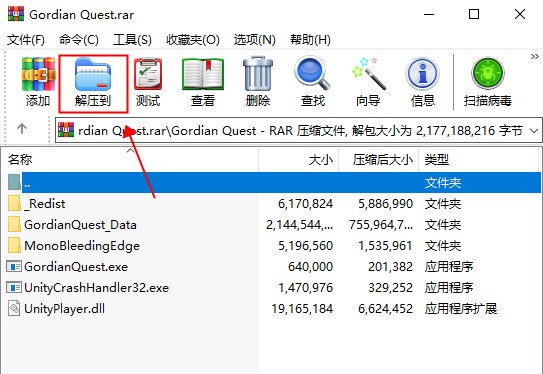The image size is (543, 374).
Task: Expand the toolbar overflow chevron
Action: click(535, 56)
